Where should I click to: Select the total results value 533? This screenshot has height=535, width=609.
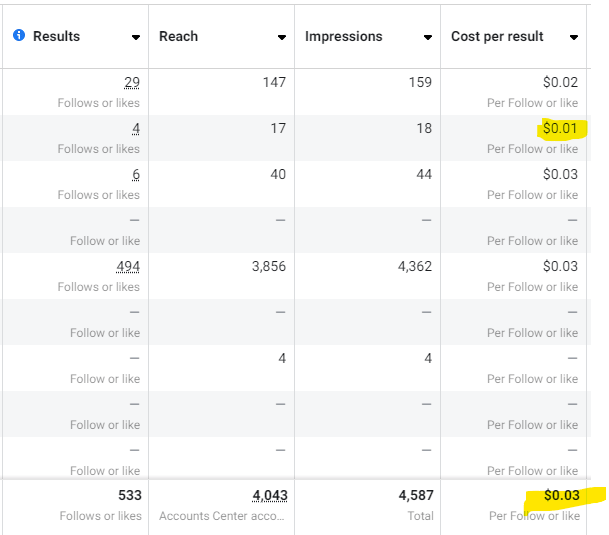tap(129, 495)
